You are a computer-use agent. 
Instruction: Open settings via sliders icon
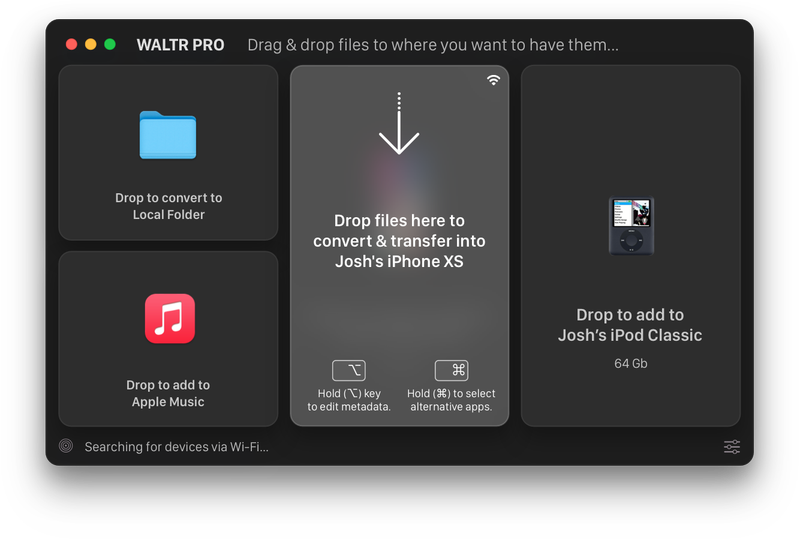732,447
